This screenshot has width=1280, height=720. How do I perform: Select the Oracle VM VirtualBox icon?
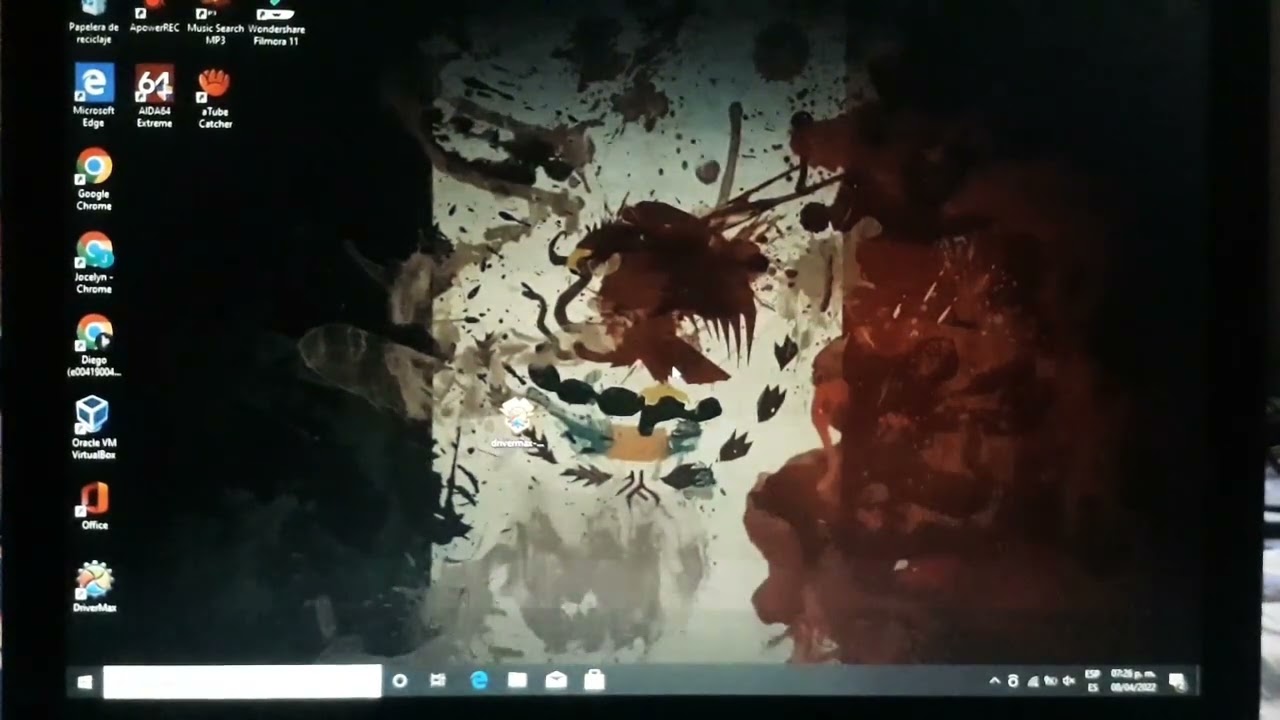[x=94, y=428]
